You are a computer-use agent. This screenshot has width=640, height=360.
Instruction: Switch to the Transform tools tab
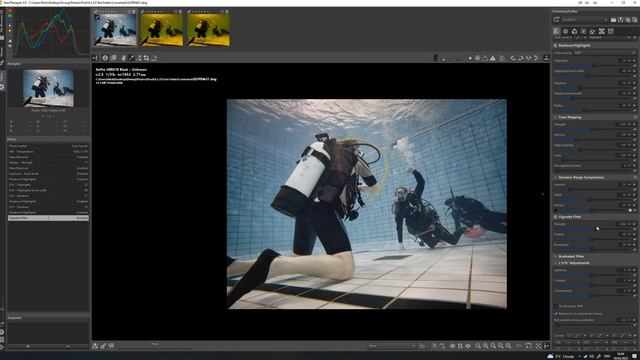pyautogui.click(x=592, y=31)
